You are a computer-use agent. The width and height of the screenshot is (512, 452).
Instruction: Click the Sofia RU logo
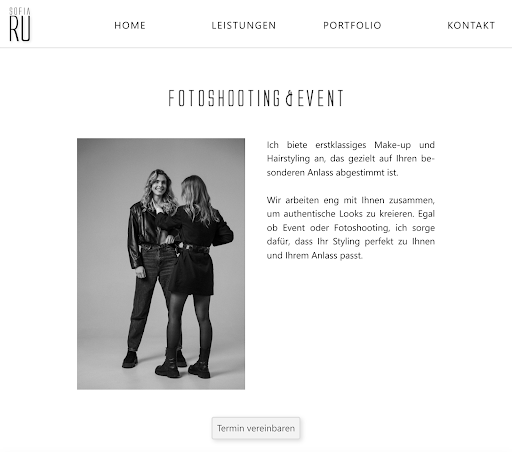pos(20,24)
